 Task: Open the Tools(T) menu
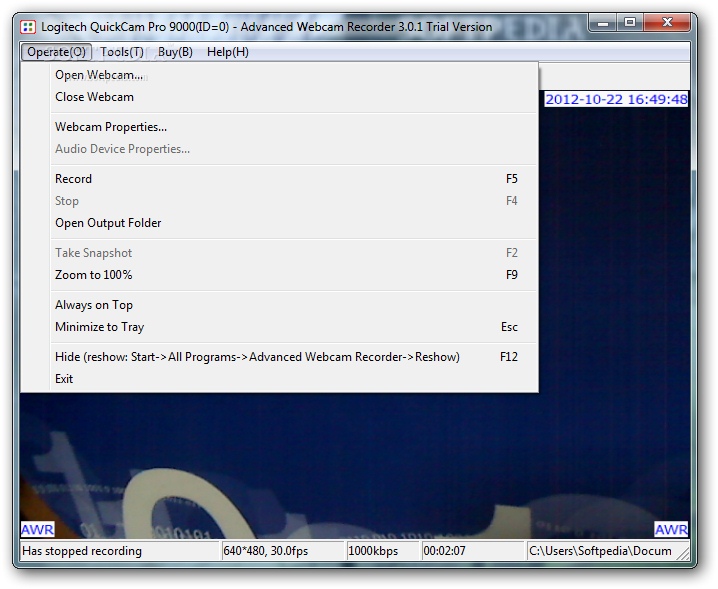122,52
